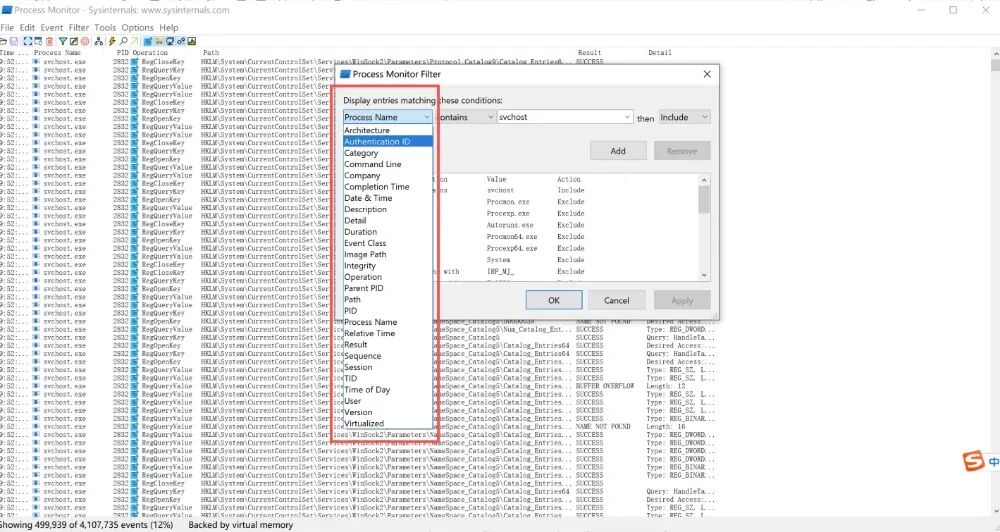Toggle Show Registry Activity icon
The width and height of the screenshot is (1000, 532).
click(148, 41)
